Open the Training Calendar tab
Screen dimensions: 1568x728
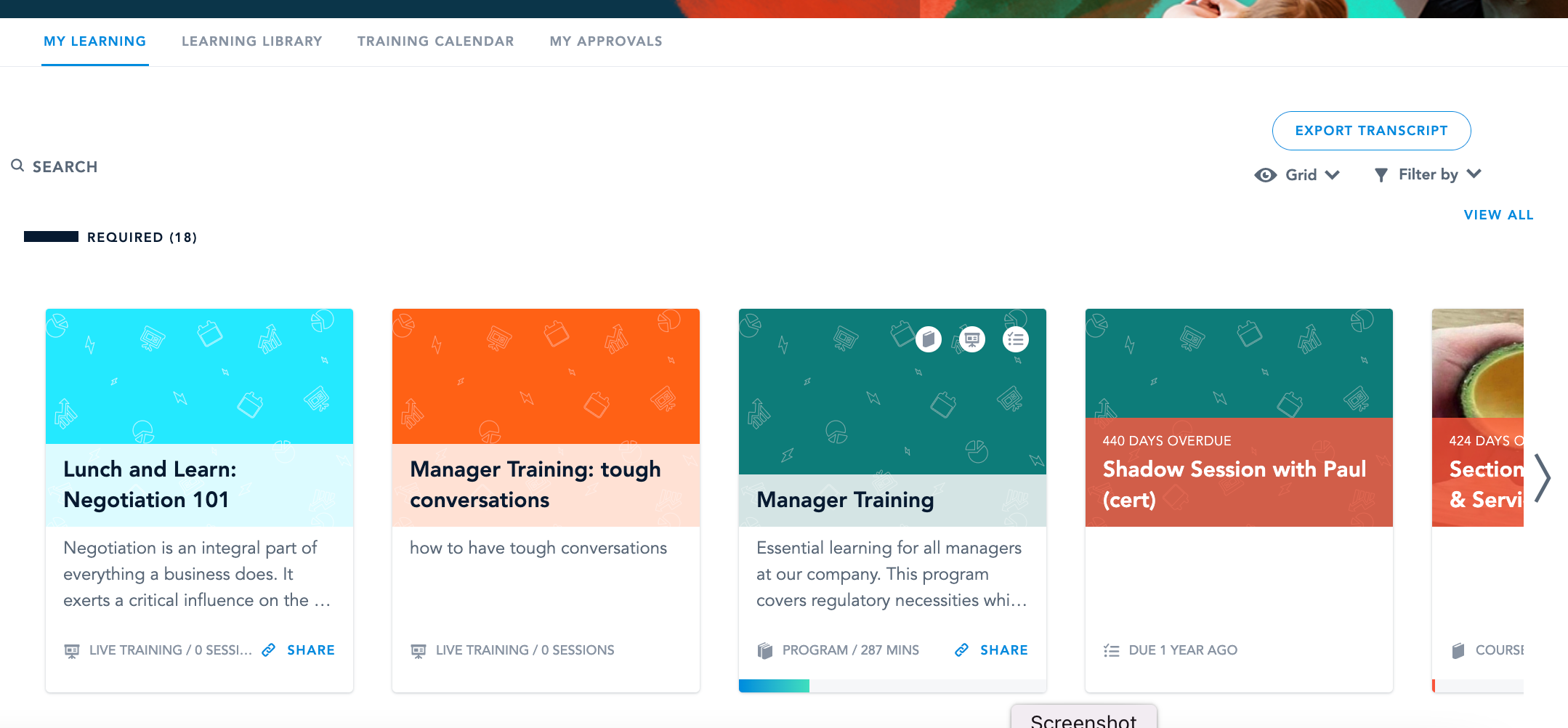pyautogui.click(x=435, y=41)
